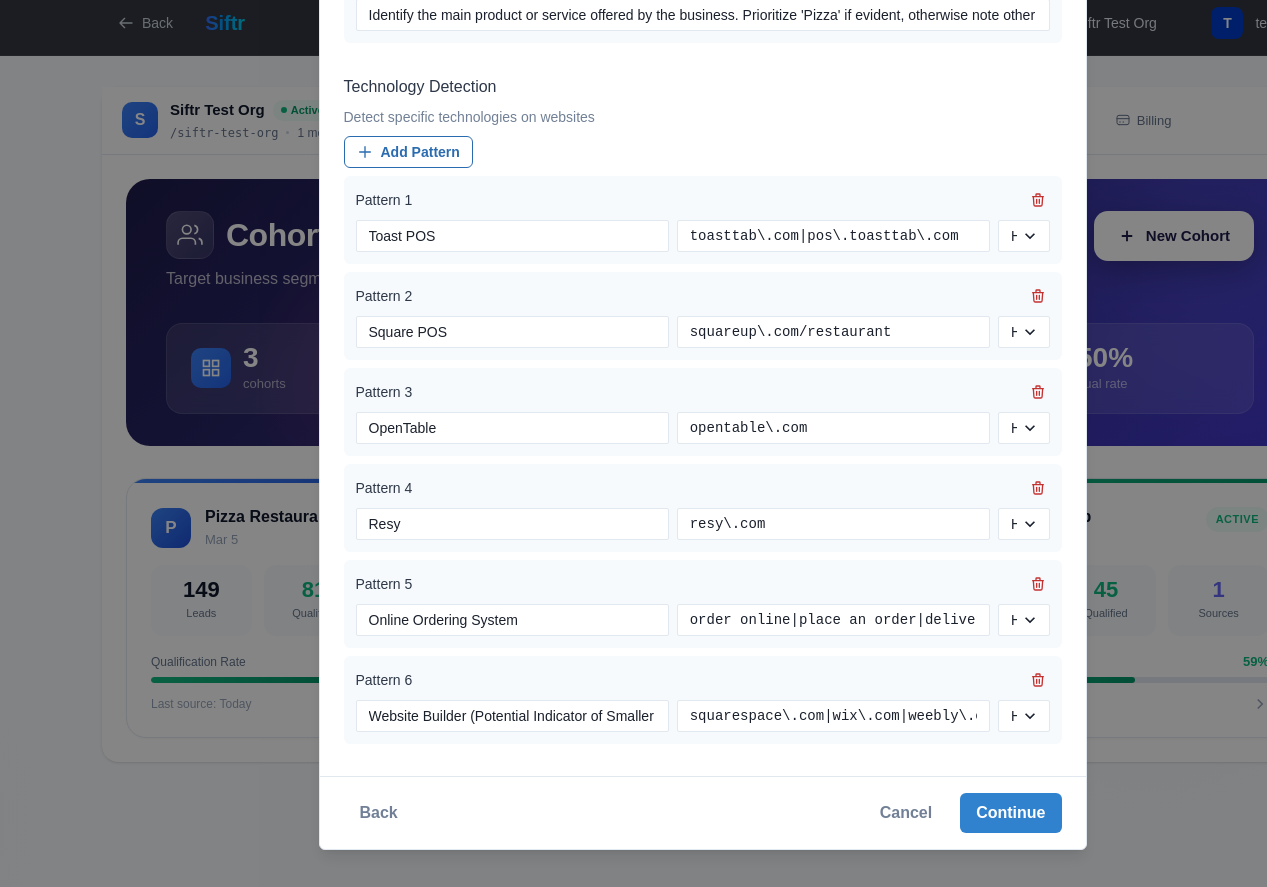The image size is (1267, 887).
Task: Open the Billing tab in background page
Action: point(1143,120)
